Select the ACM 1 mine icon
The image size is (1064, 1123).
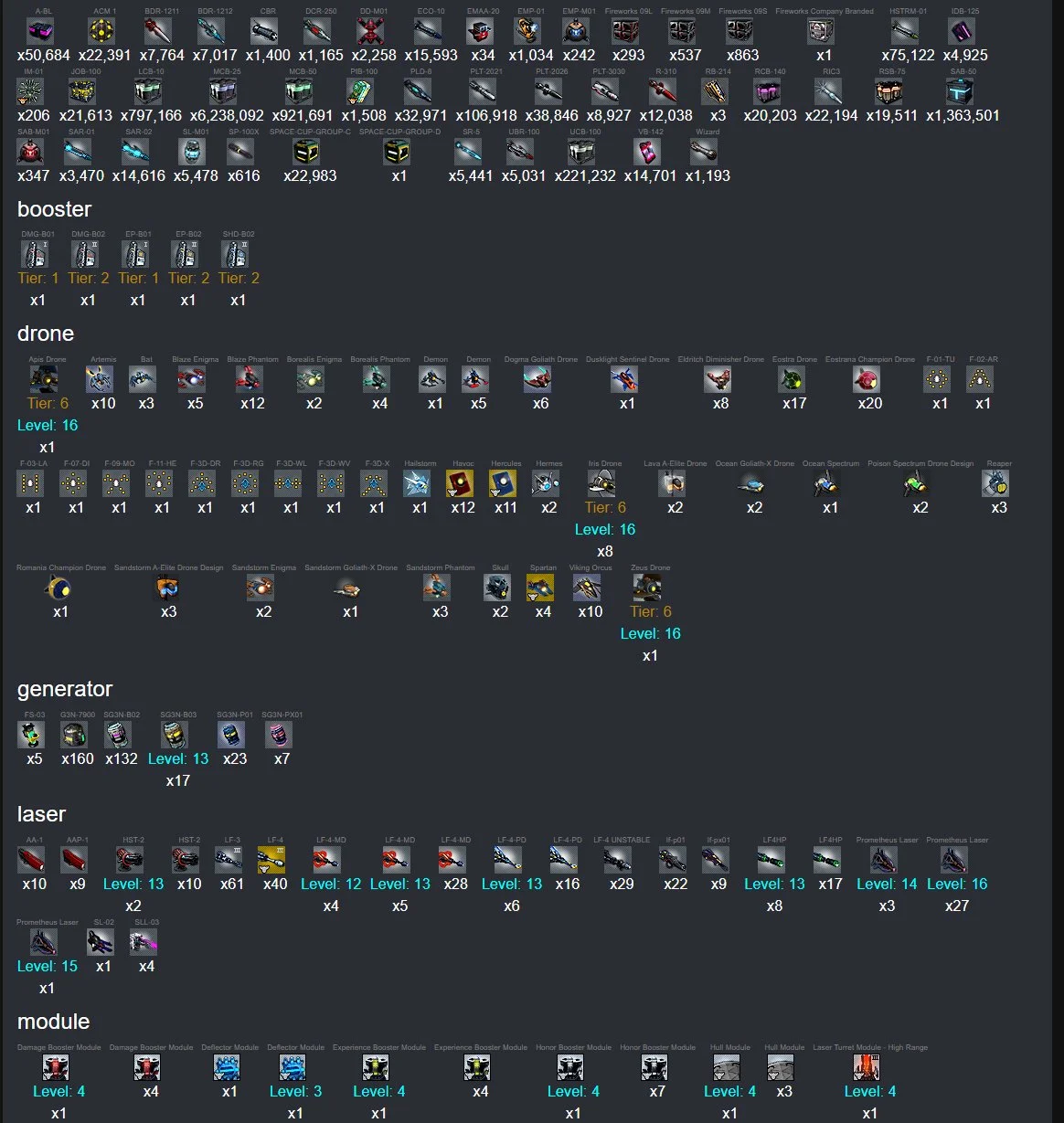(101, 31)
